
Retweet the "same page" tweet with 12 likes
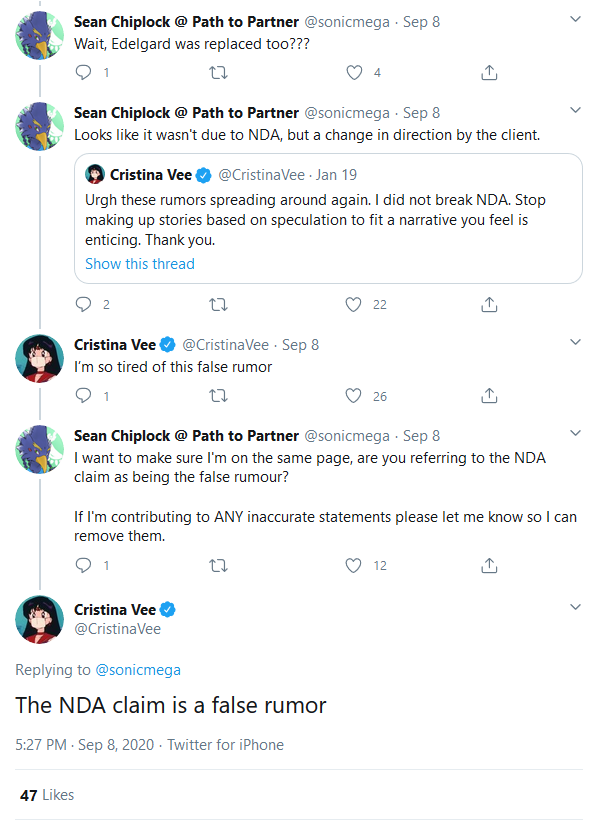tap(218, 565)
